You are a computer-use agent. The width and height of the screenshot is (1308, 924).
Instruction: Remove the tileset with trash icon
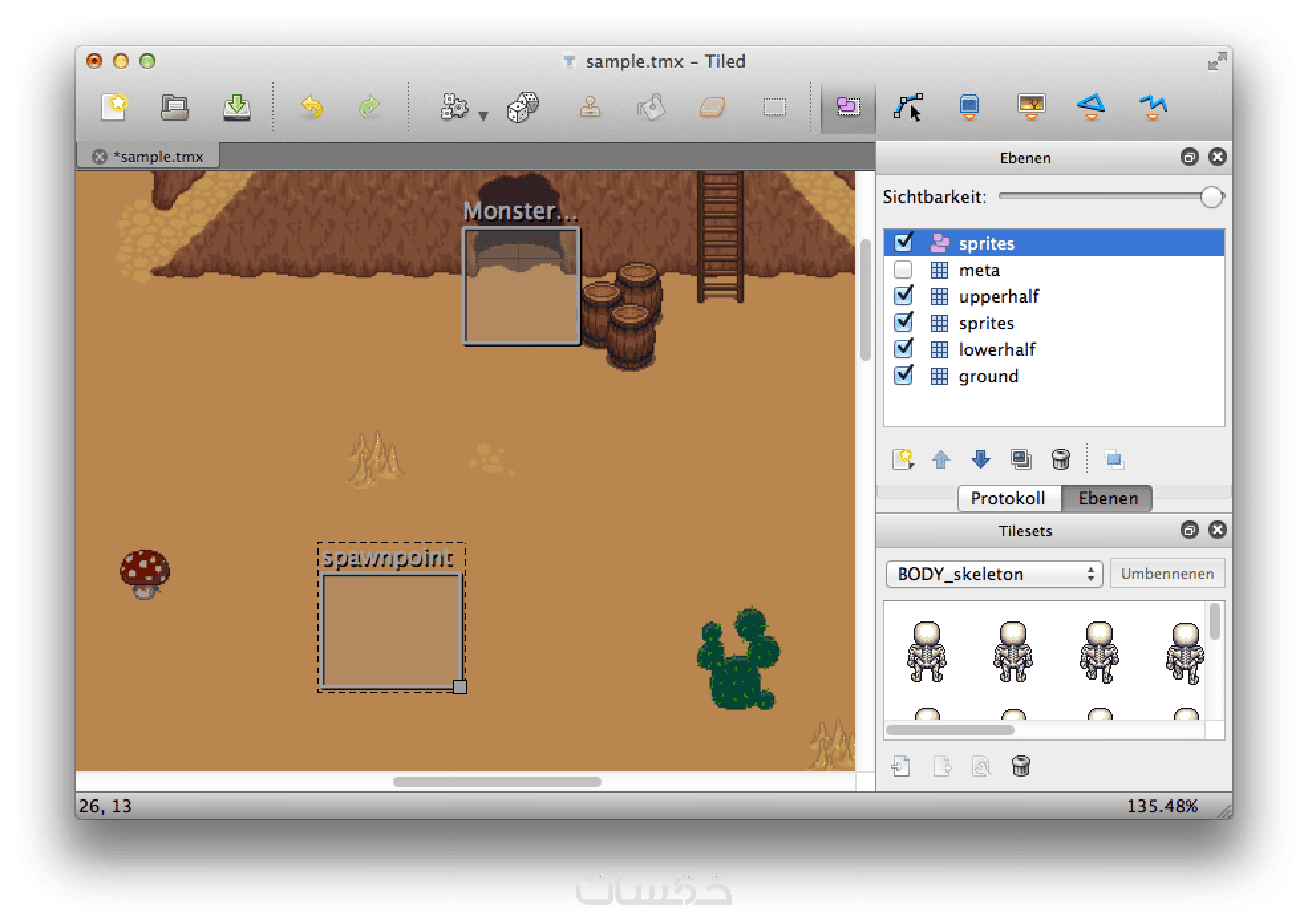(x=1021, y=767)
